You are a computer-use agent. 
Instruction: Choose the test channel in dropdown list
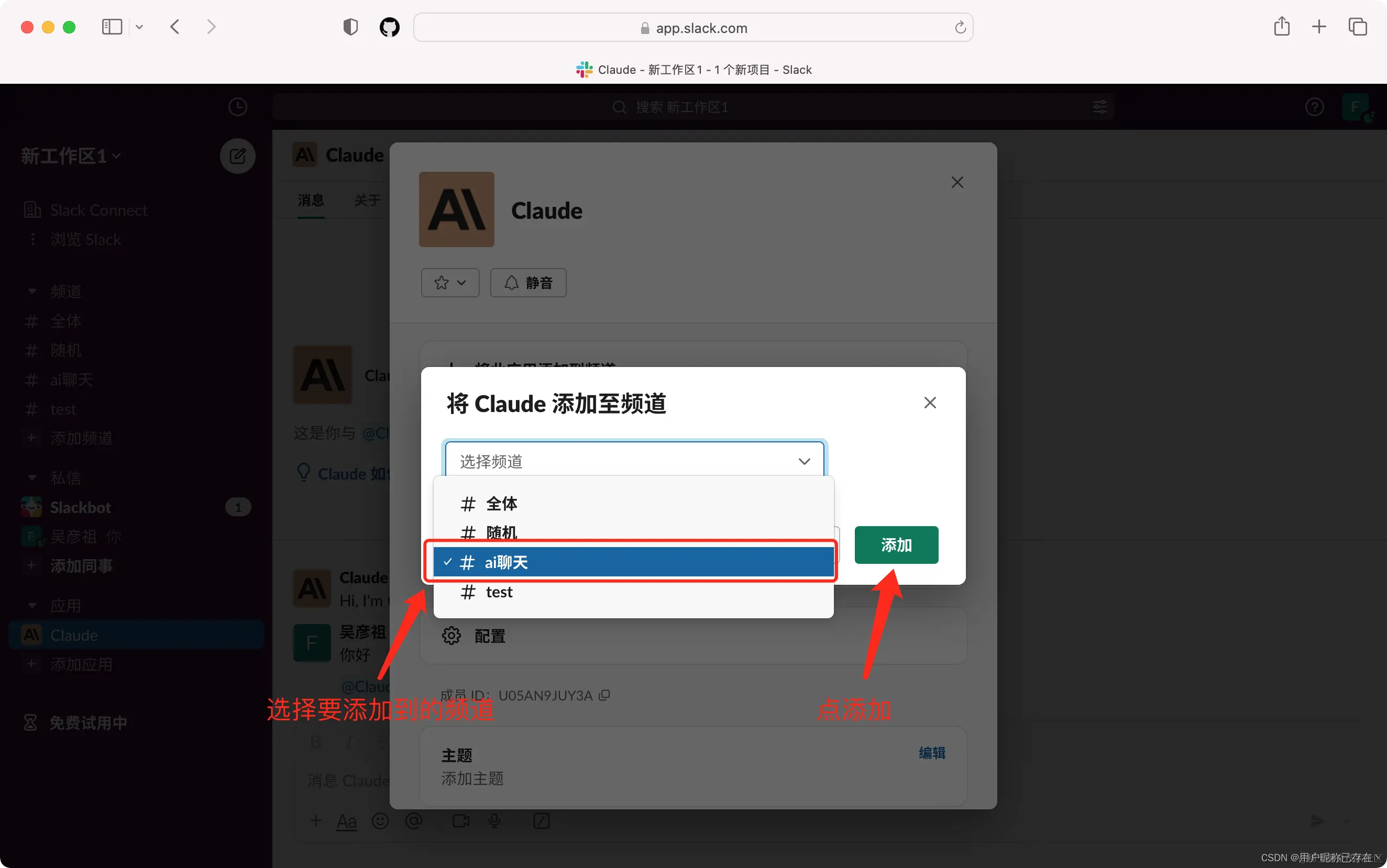click(x=633, y=592)
